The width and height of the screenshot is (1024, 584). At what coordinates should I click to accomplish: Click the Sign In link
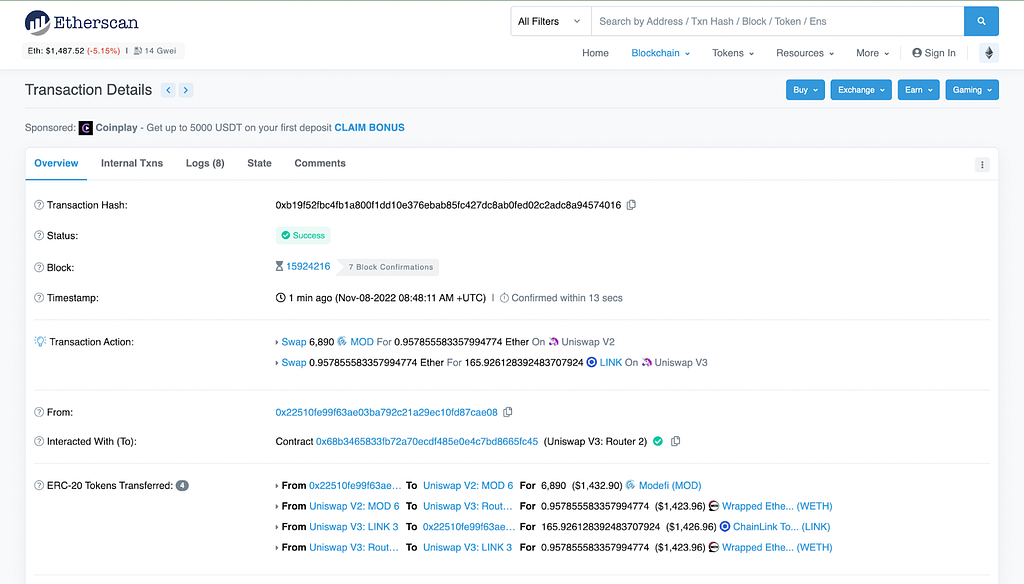click(933, 53)
